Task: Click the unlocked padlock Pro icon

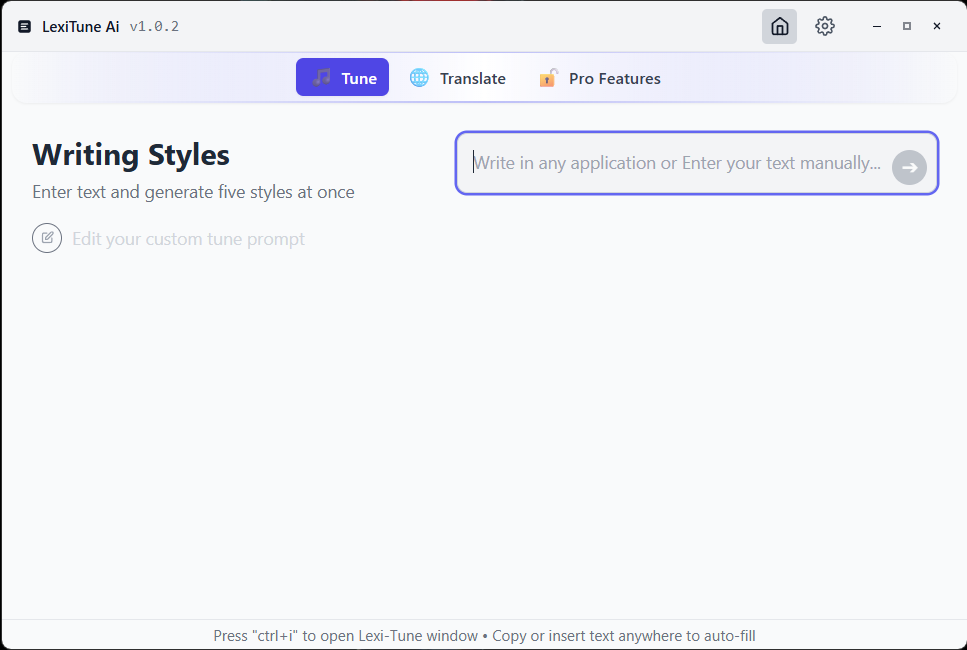Action: [548, 78]
